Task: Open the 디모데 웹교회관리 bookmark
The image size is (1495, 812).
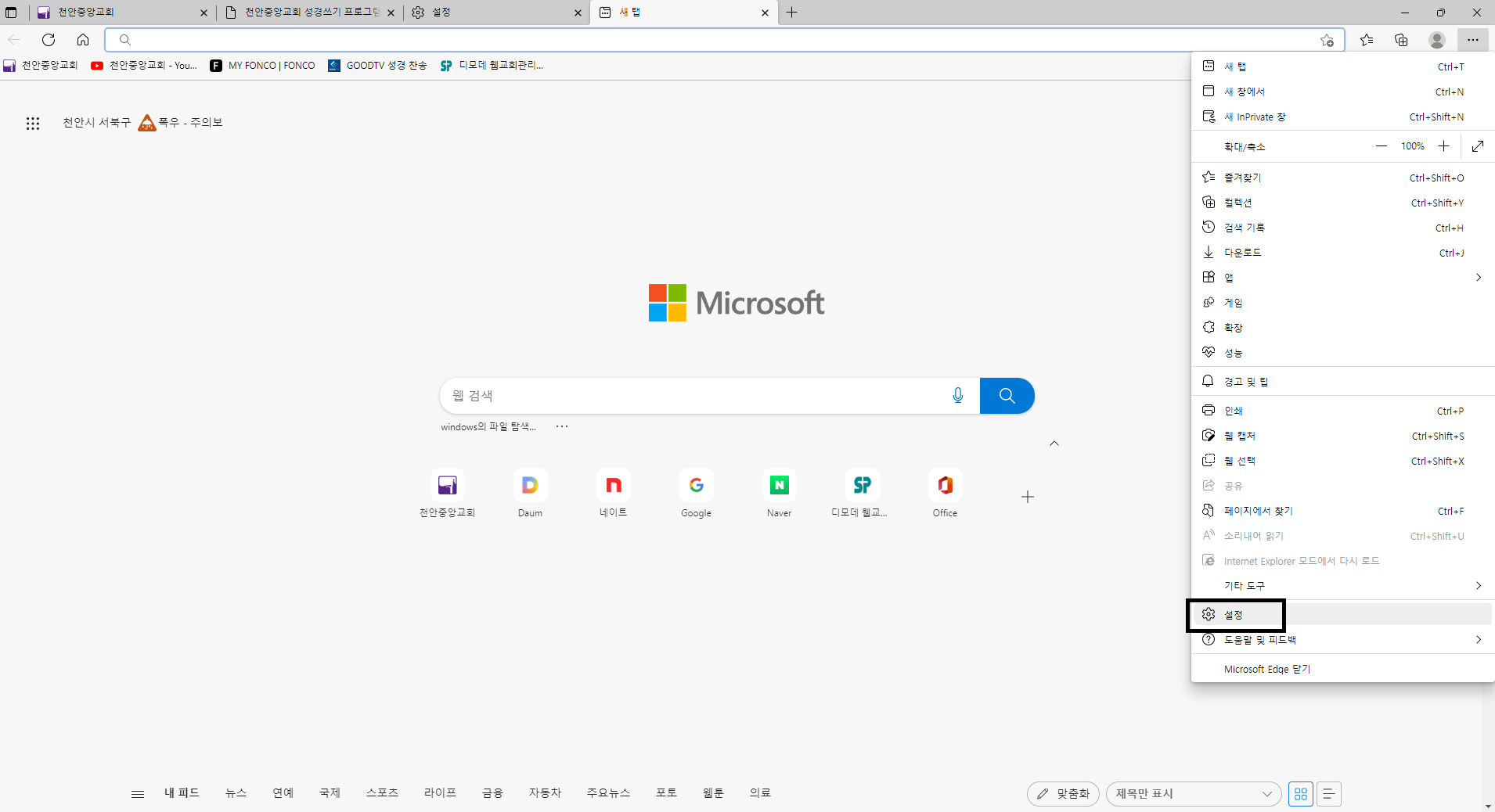Action: pyautogui.click(x=492, y=66)
